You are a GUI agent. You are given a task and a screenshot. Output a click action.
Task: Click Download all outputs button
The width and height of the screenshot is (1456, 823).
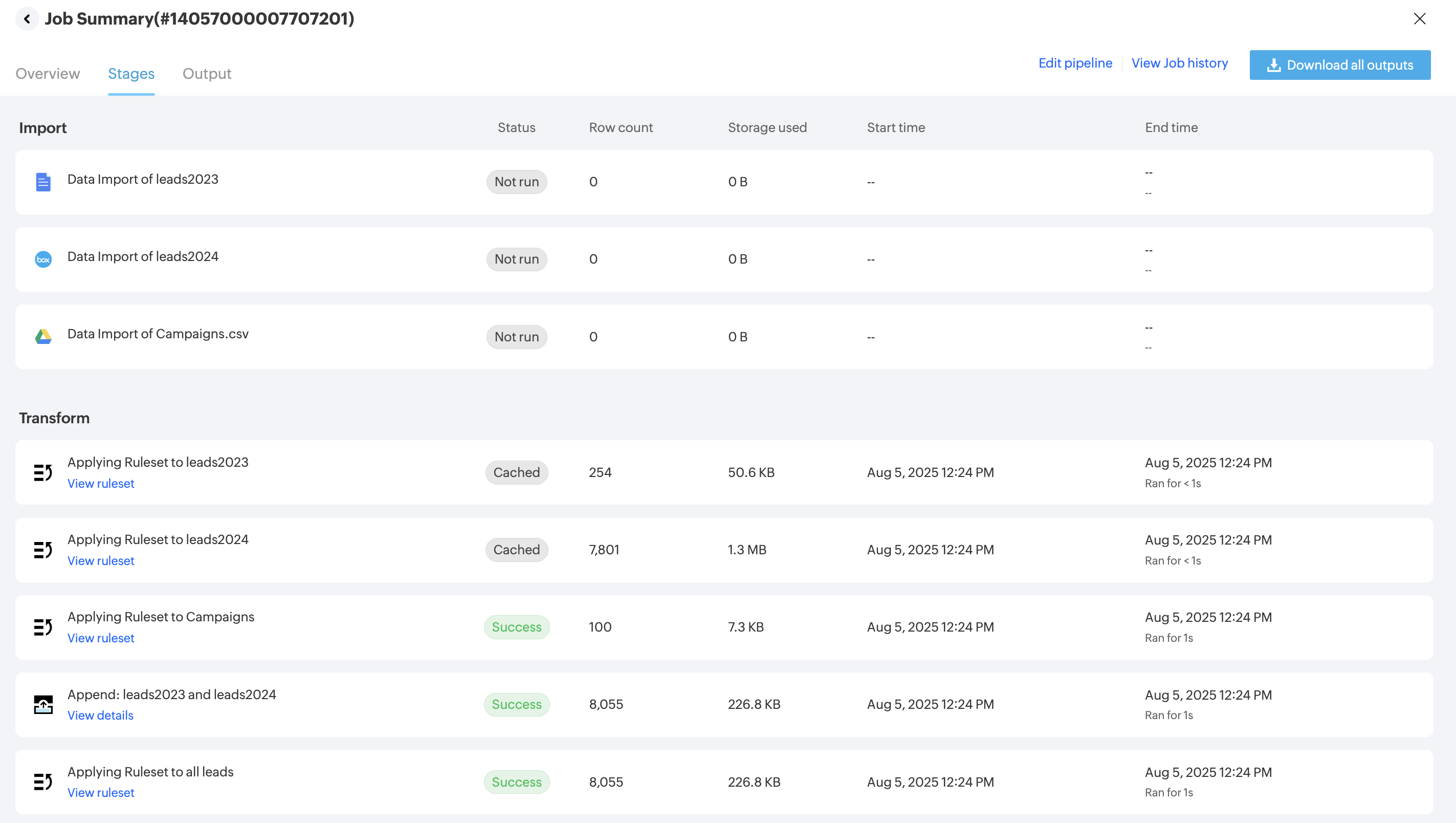[x=1339, y=65]
